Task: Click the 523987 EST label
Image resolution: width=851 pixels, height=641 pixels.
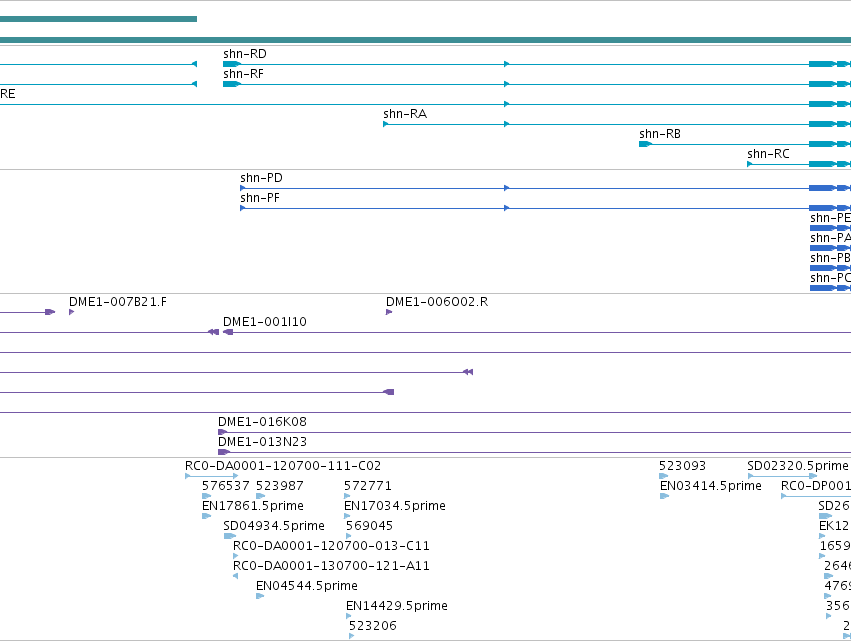Action: (280, 486)
